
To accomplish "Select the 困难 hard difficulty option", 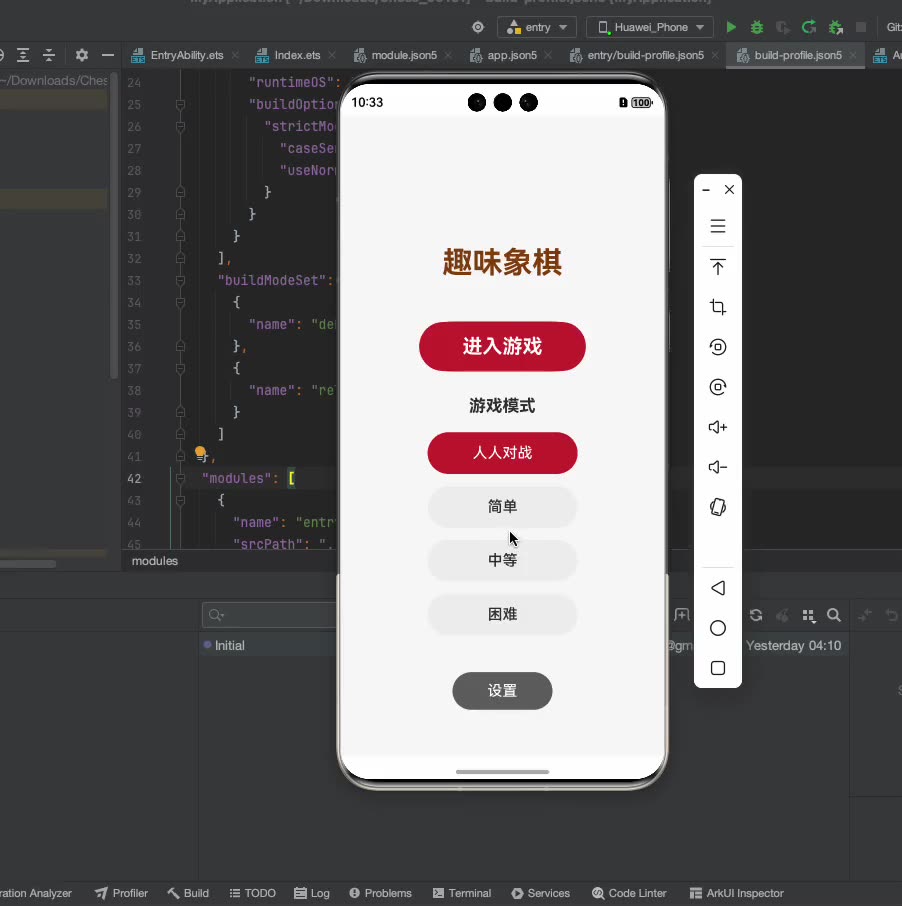I will click(x=502, y=614).
